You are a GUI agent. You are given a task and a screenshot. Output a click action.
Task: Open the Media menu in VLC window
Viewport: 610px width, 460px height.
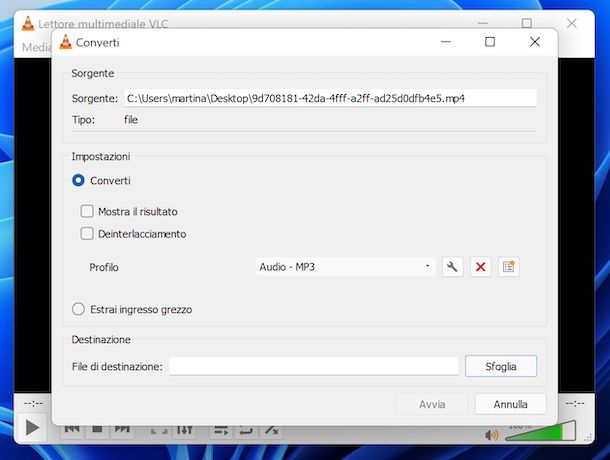pos(37,47)
